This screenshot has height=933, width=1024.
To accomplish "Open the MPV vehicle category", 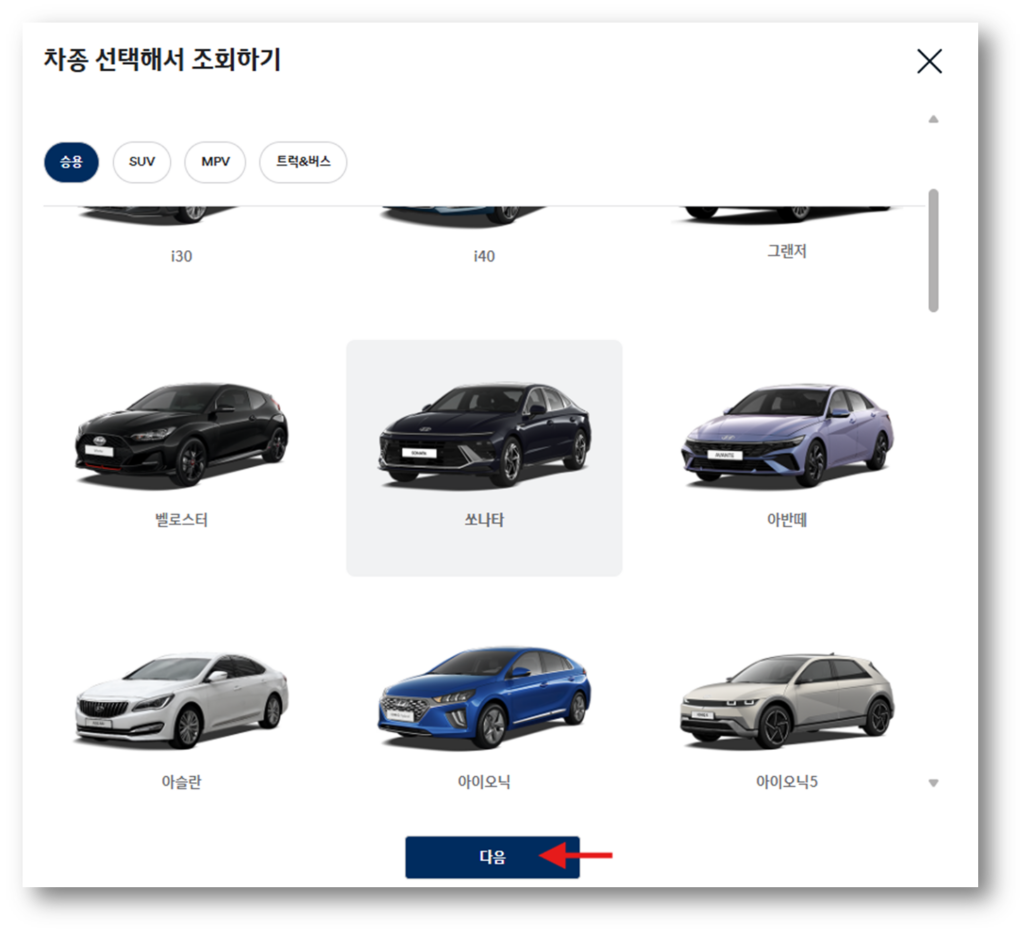I will 215,162.
